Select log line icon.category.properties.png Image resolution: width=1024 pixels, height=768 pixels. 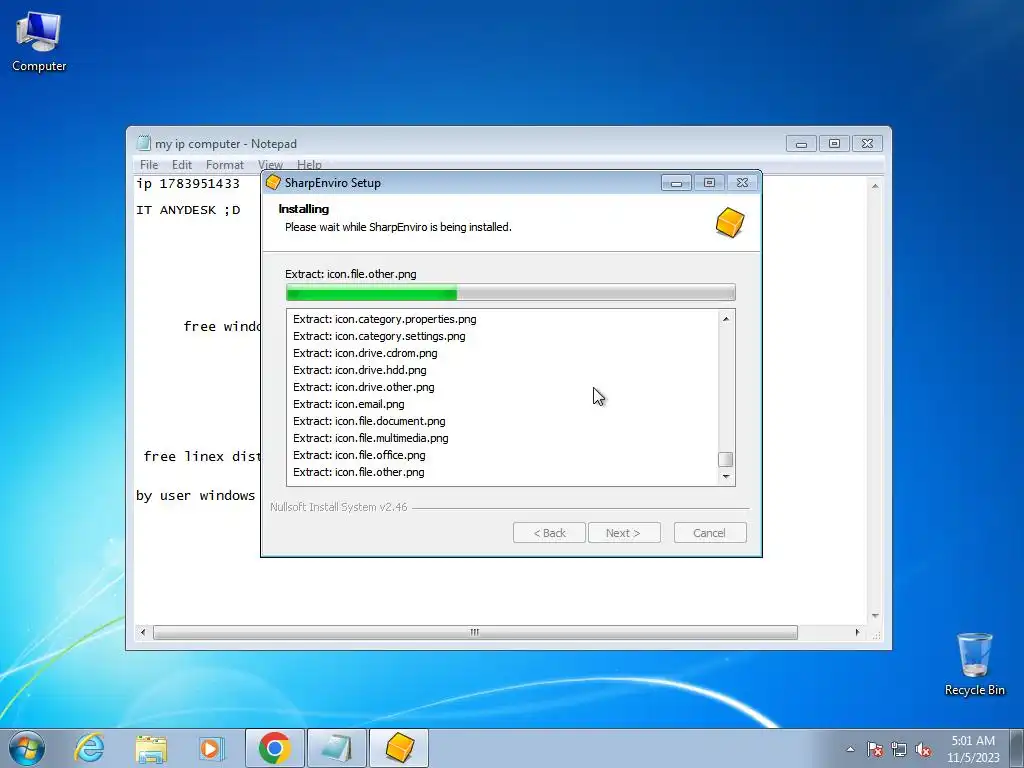385,319
